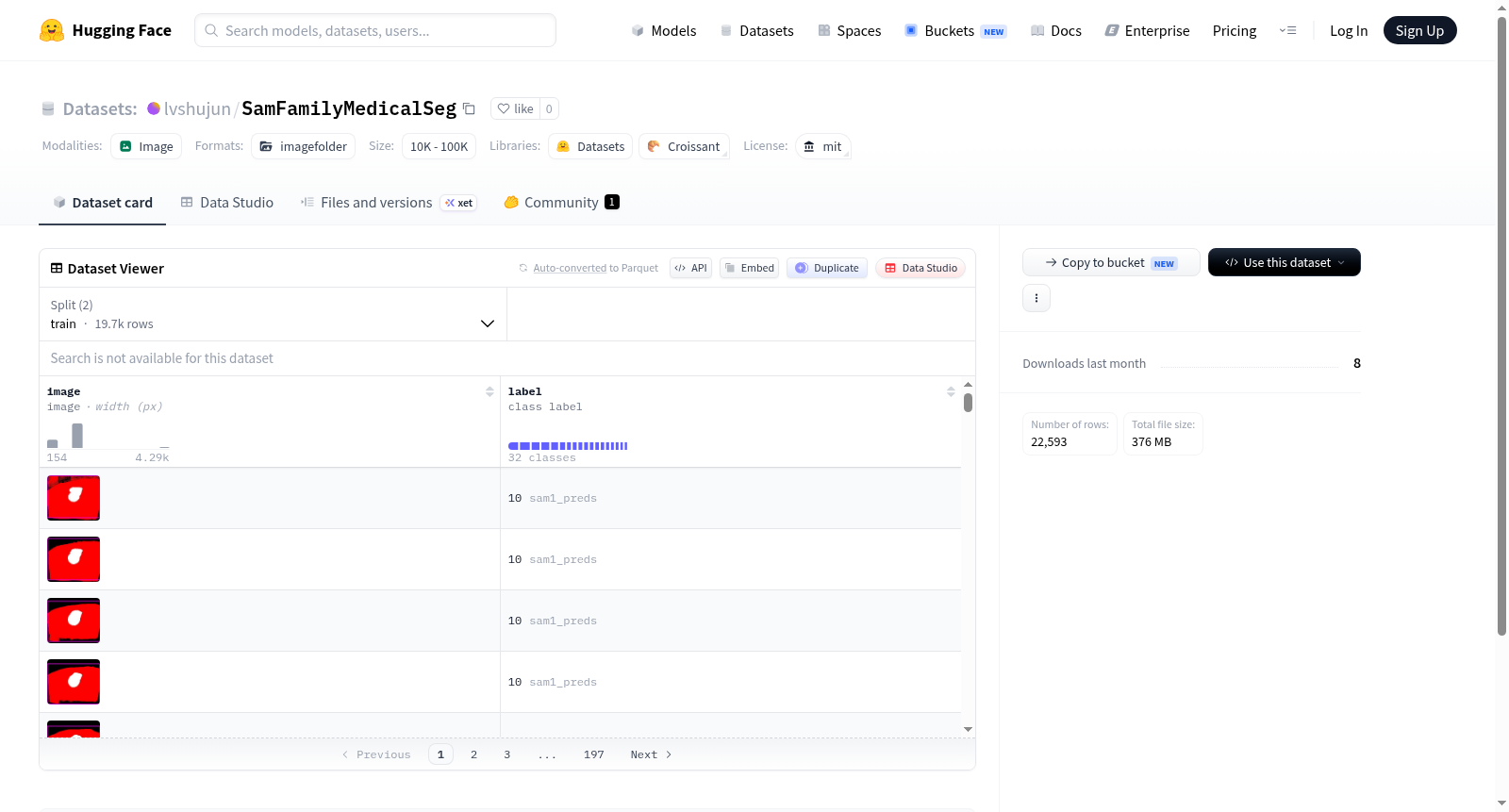The height and width of the screenshot is (812, 1509).
Task: Click the label classes distribution bar
Action: pyautogui.click(x=568, y=446)
